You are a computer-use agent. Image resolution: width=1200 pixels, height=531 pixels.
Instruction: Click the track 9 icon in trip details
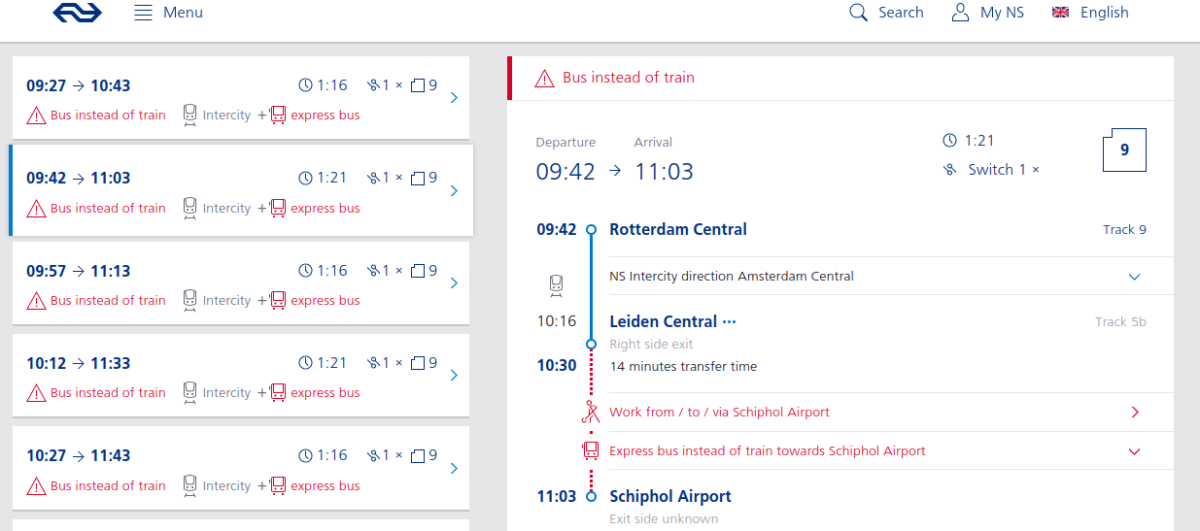tap(1124, 150)
